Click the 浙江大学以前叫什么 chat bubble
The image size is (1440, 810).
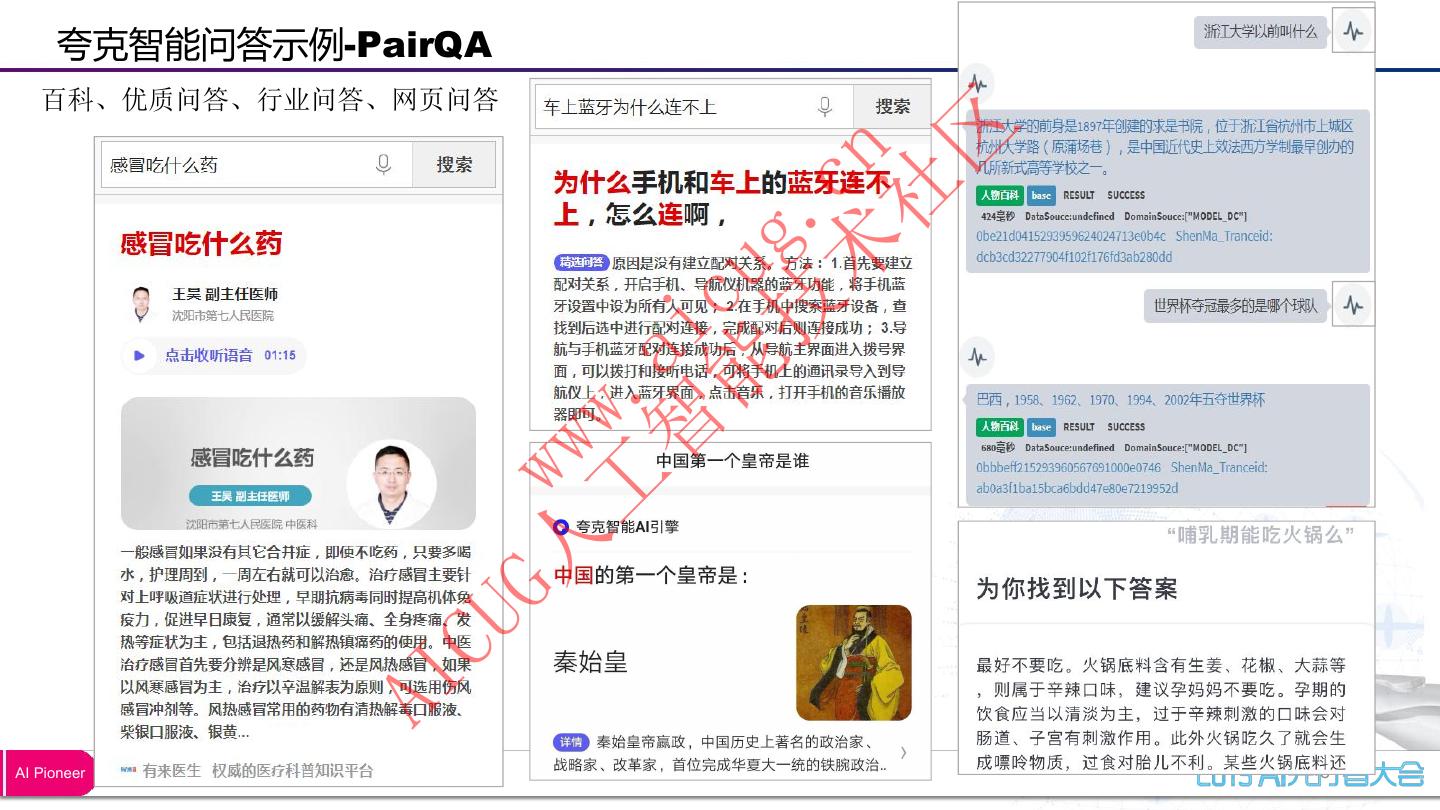point(1260,32)
